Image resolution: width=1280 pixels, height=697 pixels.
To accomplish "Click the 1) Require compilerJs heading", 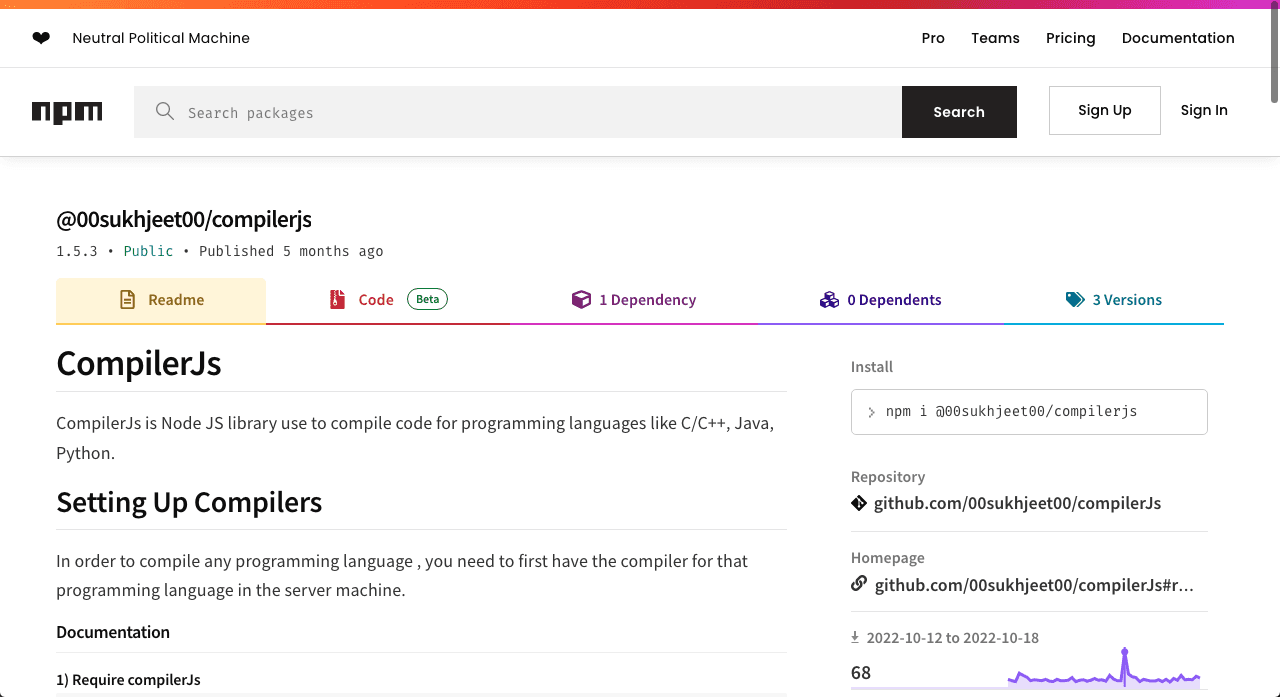I will pyautogui.click(x=128, y=680).
